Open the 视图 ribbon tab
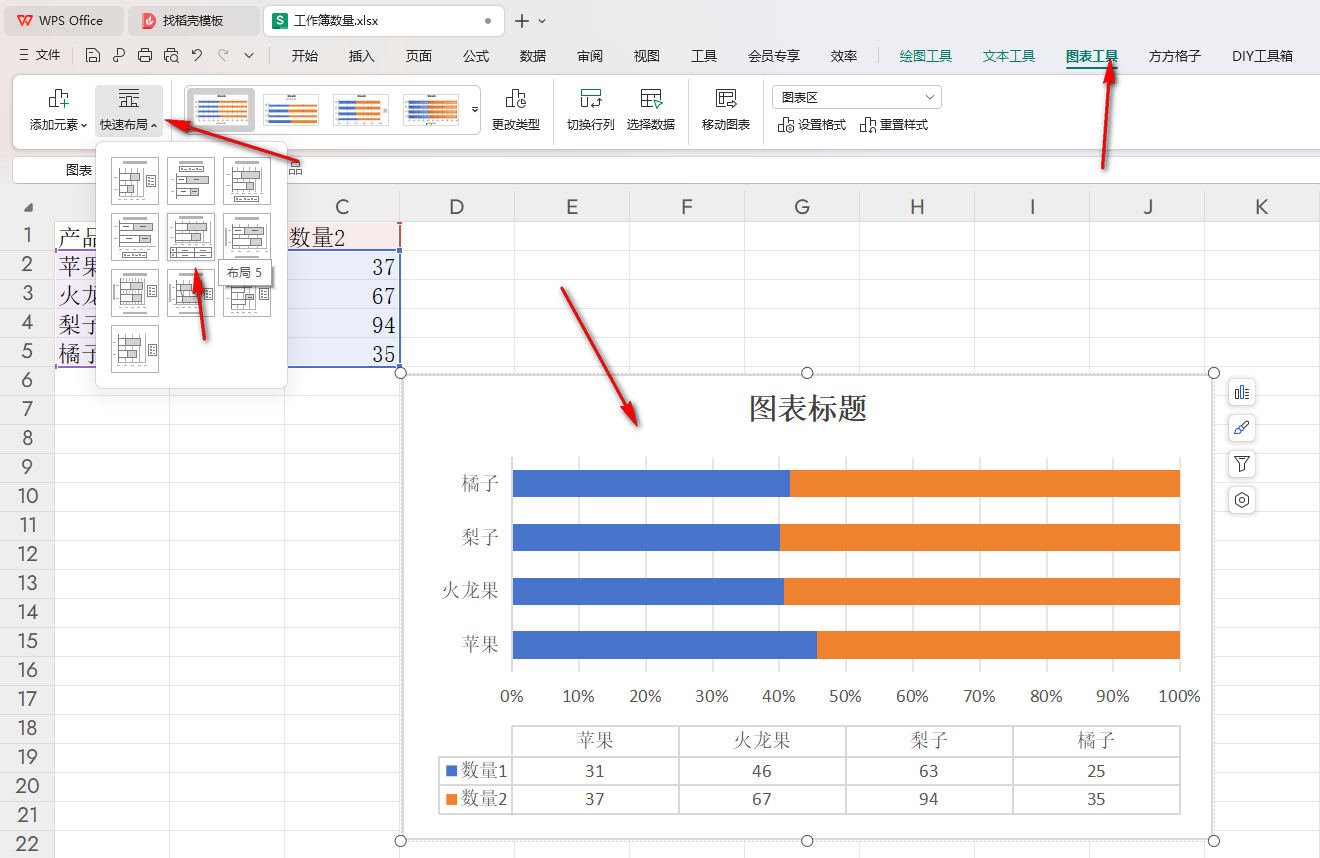Screen dimensions: 1320x858 [x=647, y=56]
